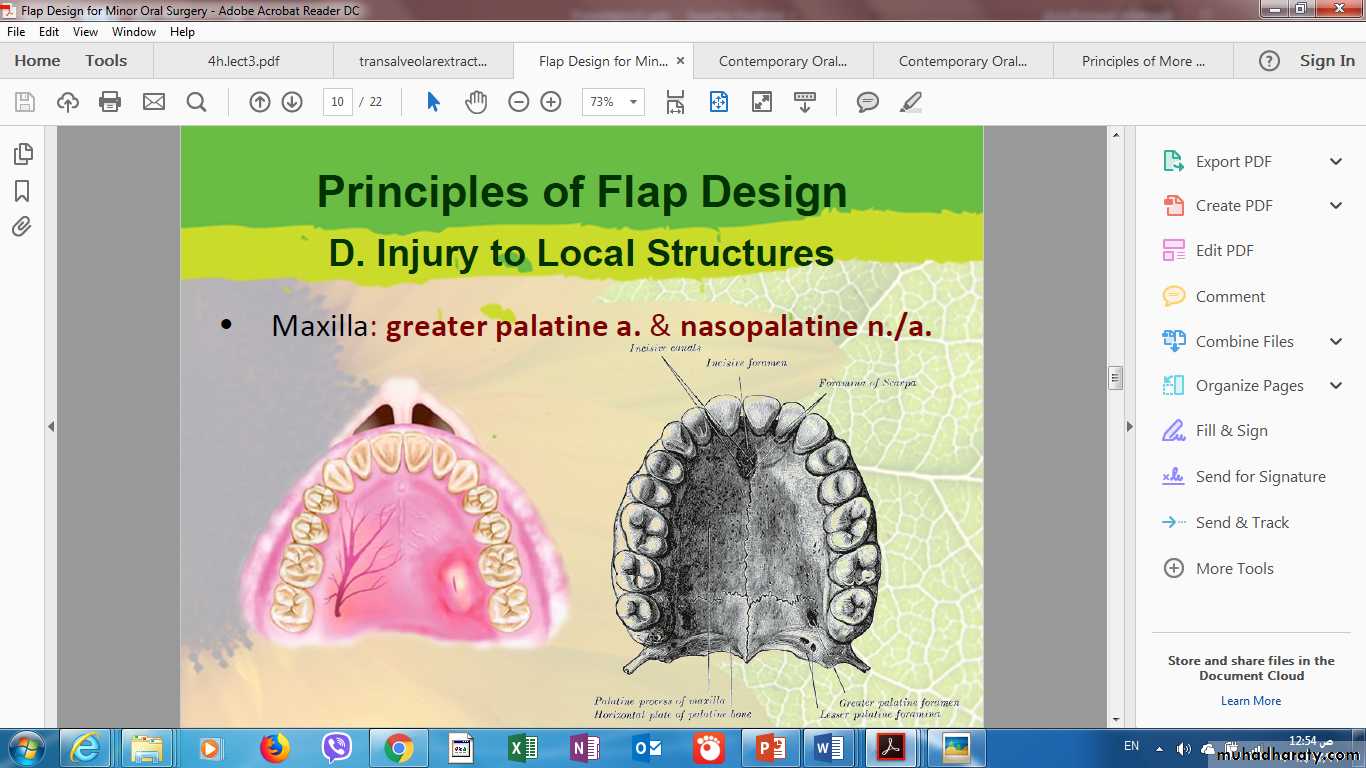
Task: Click the zoom out minus icon
Action: pos(518,102)
